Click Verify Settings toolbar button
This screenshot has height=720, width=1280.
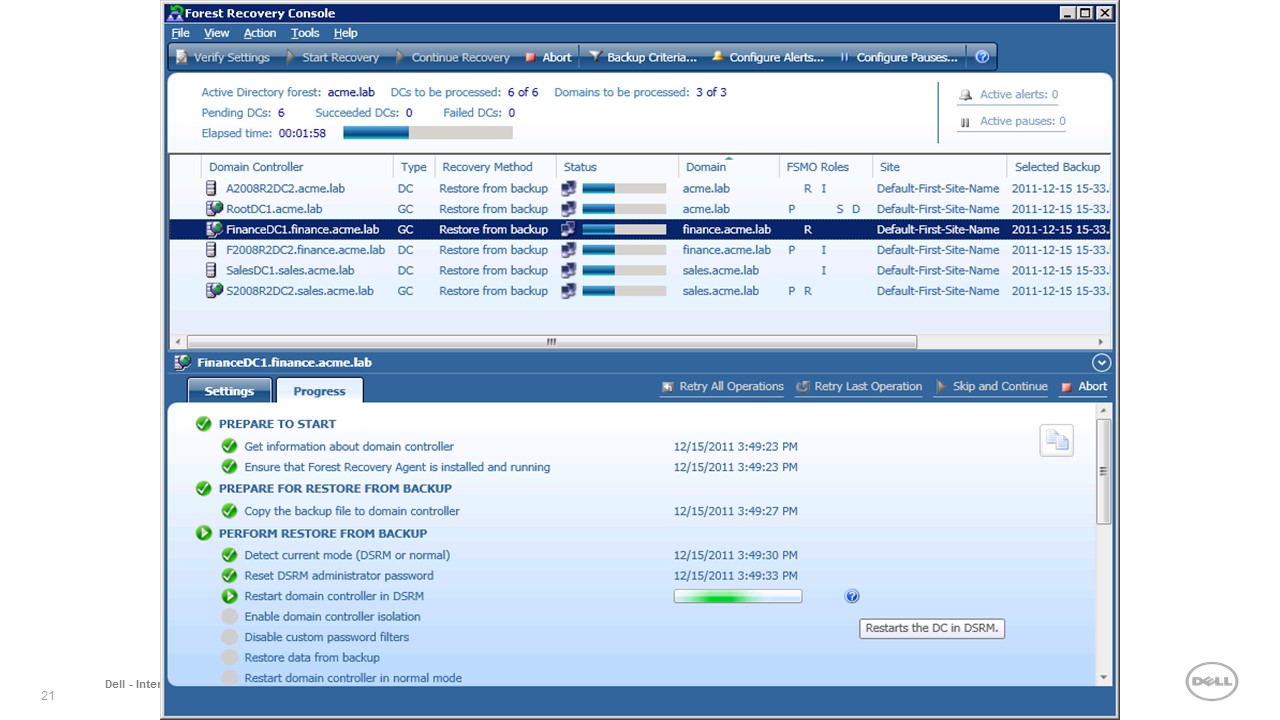coord(222,57)
